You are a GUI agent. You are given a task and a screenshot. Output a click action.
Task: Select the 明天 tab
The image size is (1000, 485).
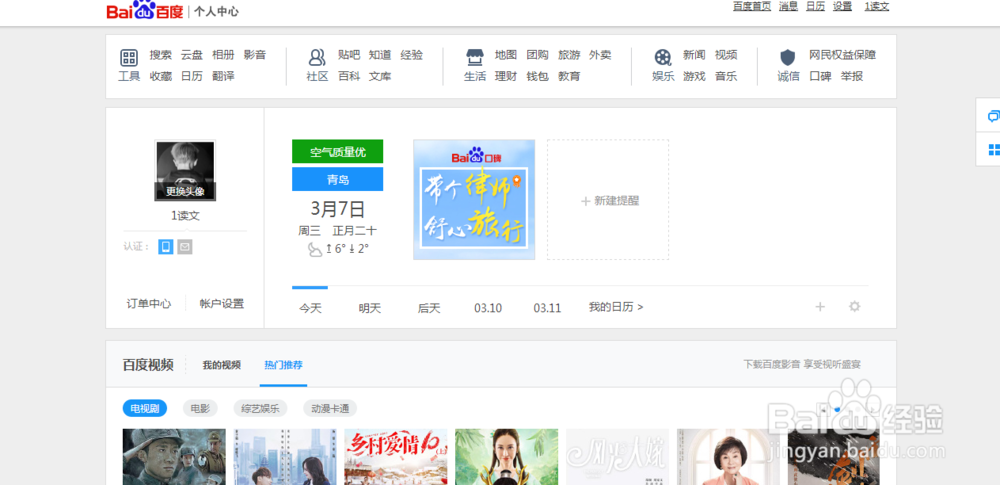click(x=370, y=308)
